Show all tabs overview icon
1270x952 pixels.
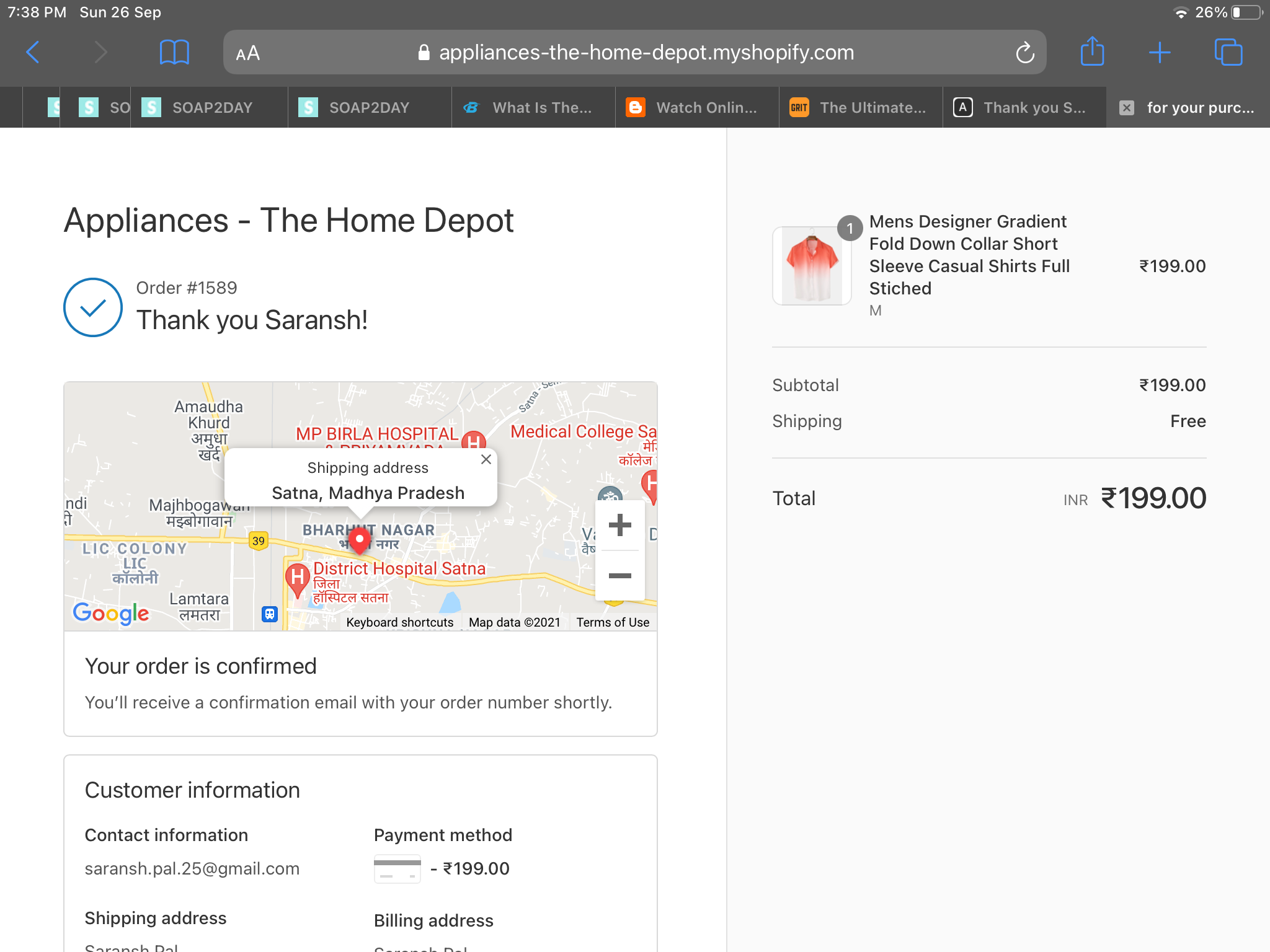pyautogui.click(x=1228, y=52)
